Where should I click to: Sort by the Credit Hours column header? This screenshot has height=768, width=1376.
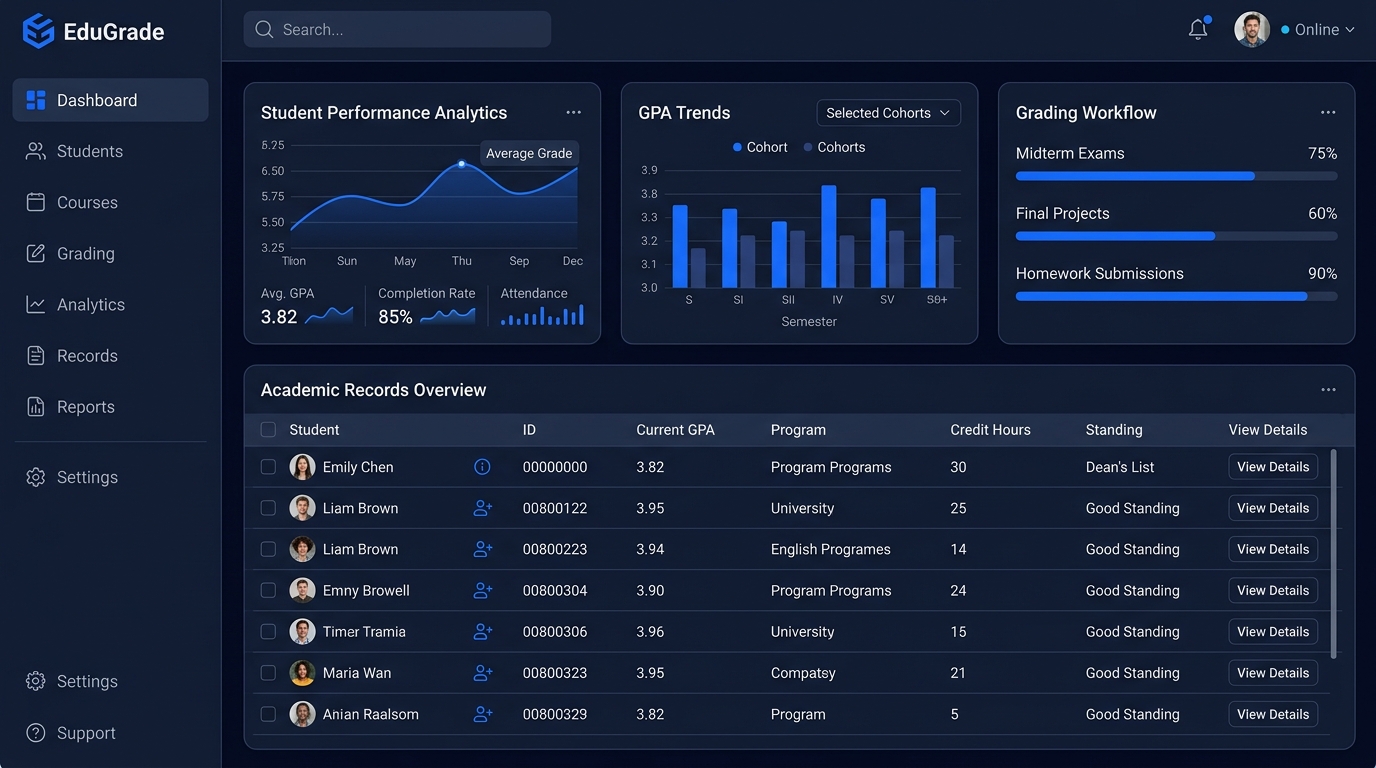[990, 430]
